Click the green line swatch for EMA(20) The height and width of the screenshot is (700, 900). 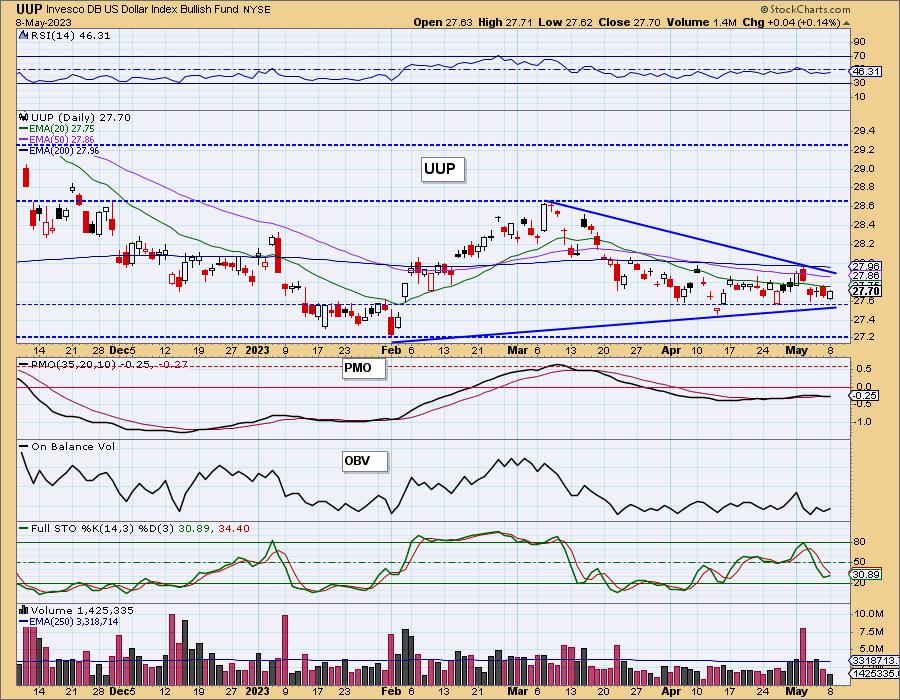(x=23, y=129)
